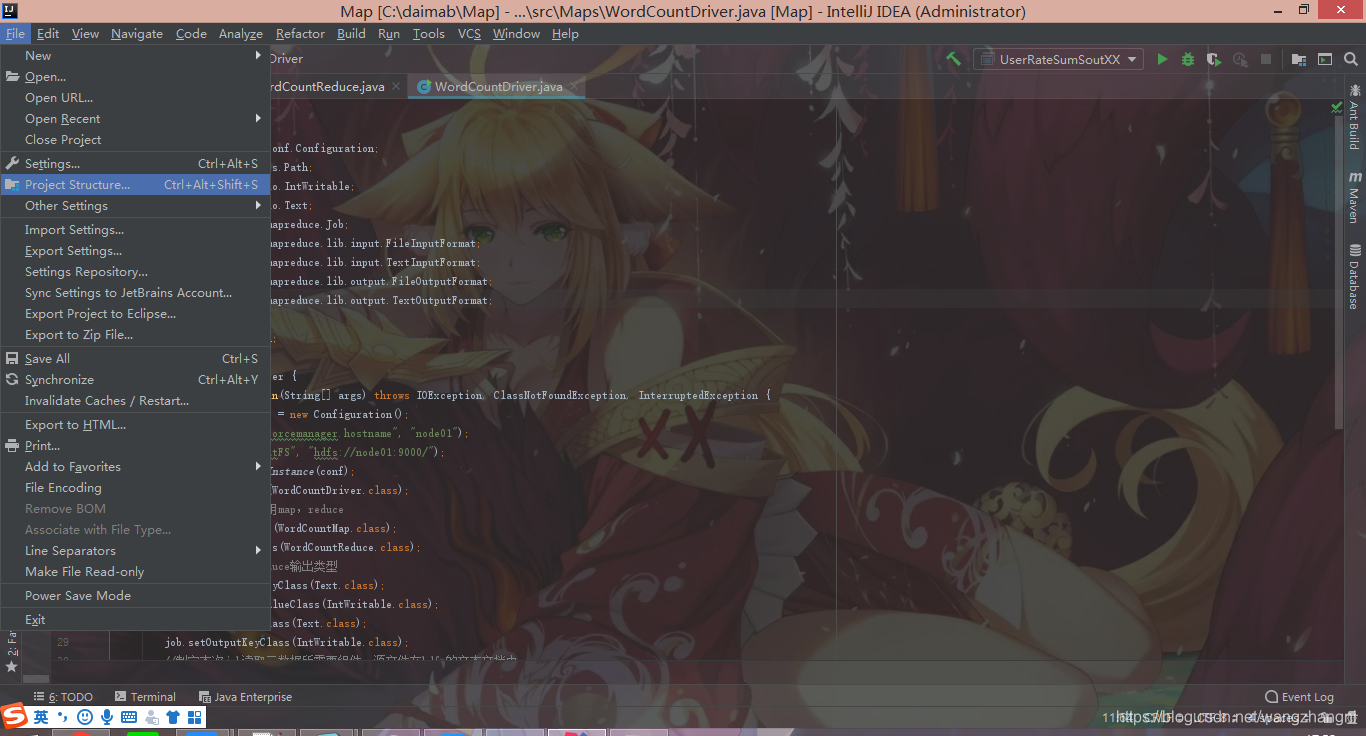Image resolution: width=1366 pixels, height=736 pixels.
Task: Click the Run Anything toolbar icon
Action: click(x=1325, y=59)
